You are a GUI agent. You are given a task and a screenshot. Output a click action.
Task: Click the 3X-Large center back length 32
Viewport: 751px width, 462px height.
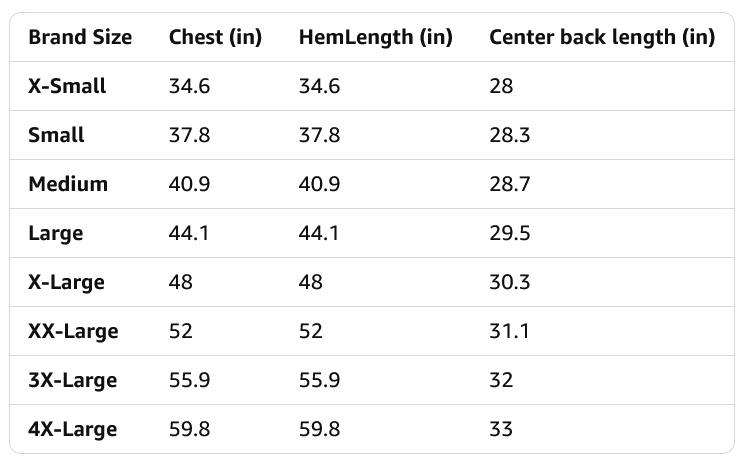501,380
